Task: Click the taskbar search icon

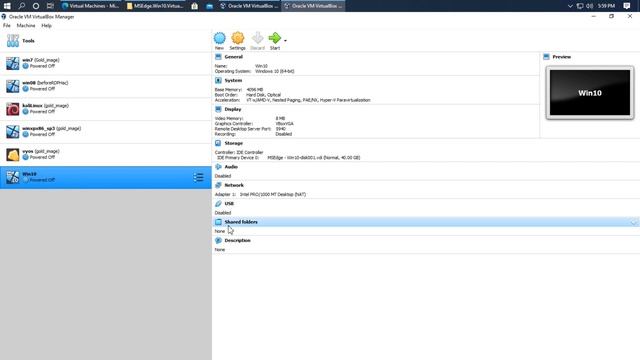Action: (x=22, y=6)
